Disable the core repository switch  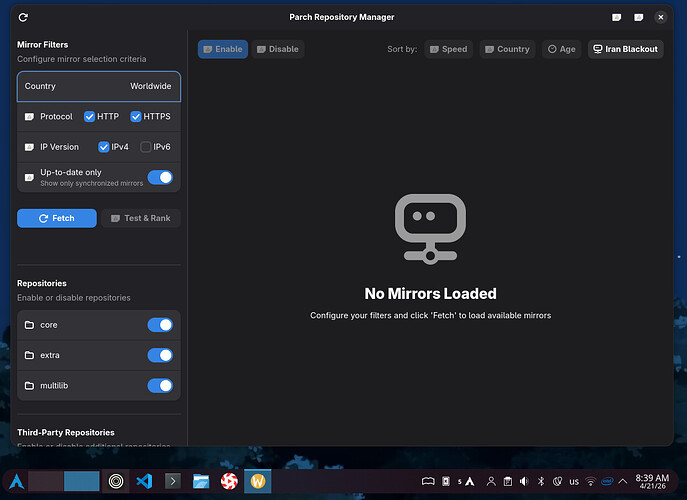(x=160, y=325)
